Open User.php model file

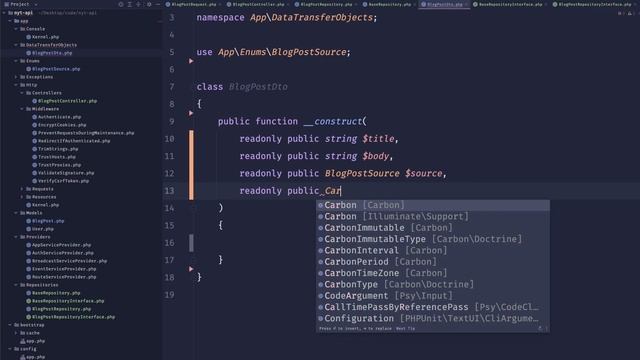(x=40, y=229)
